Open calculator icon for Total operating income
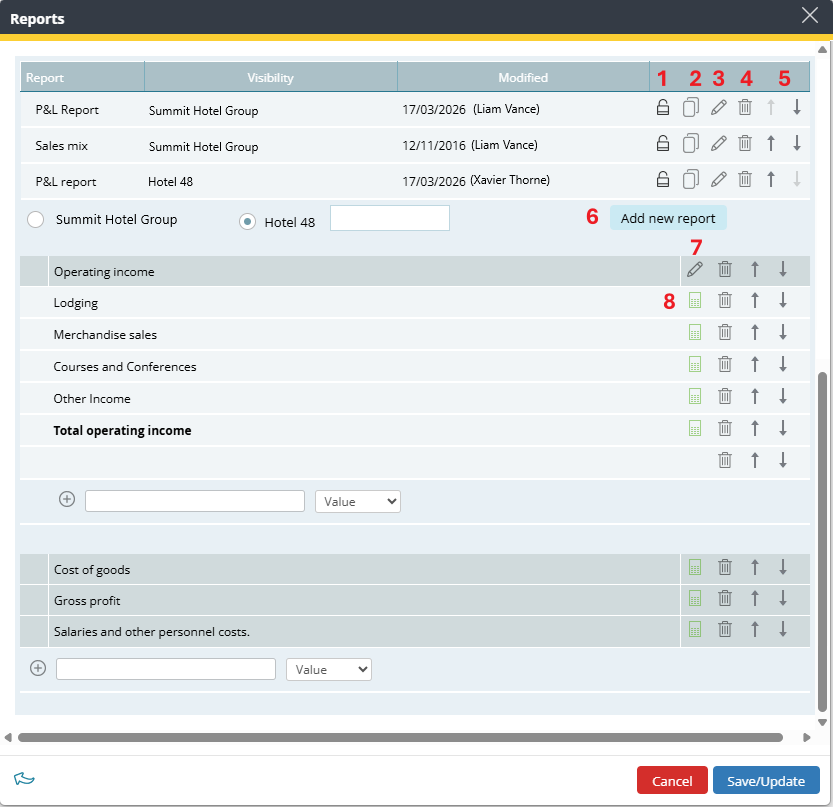 coord(695,428)
